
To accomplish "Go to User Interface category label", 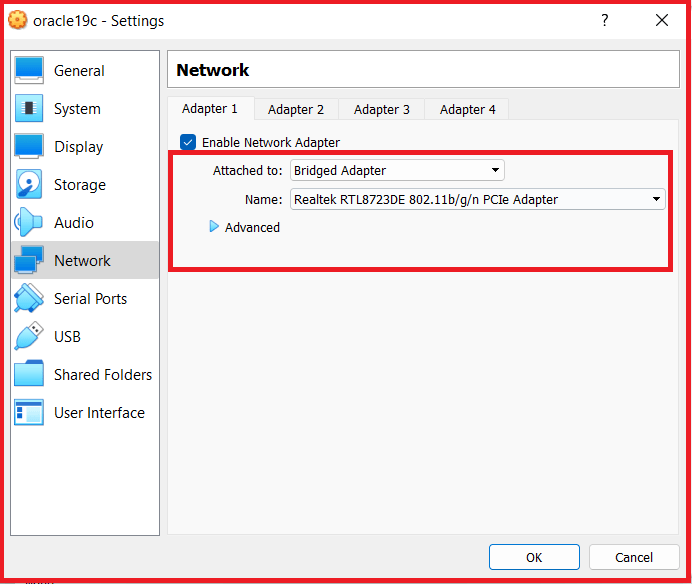I will point(99,412).
